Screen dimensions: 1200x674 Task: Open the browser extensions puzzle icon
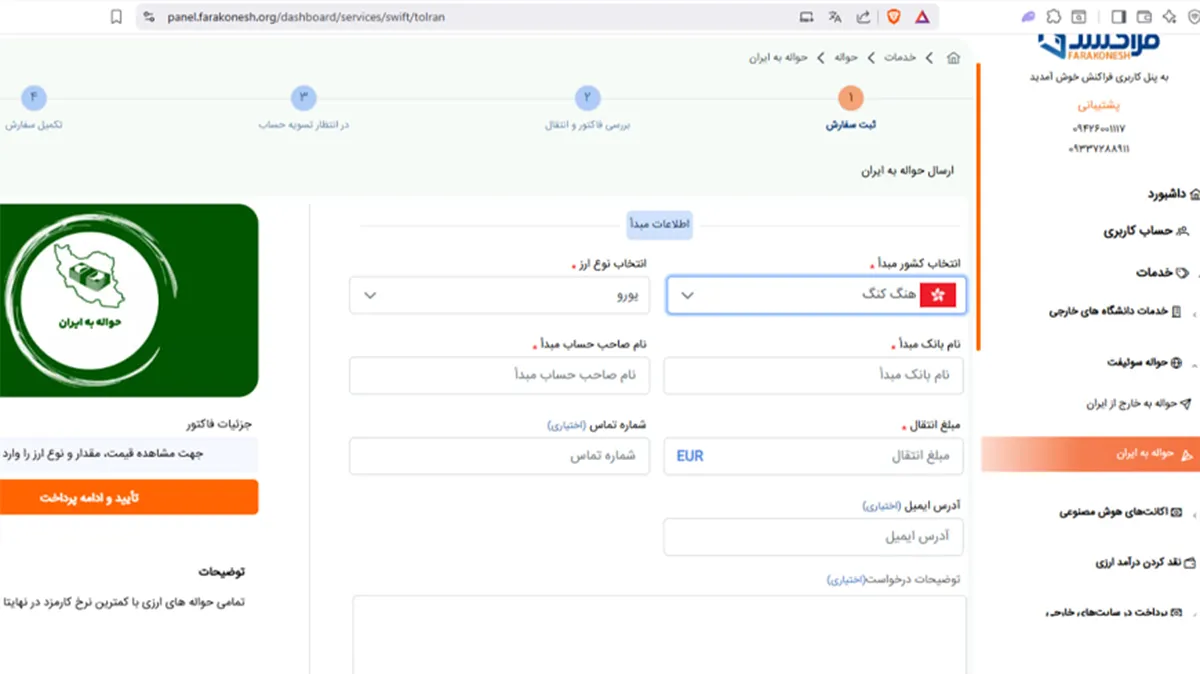click(x=1053, y=17)
